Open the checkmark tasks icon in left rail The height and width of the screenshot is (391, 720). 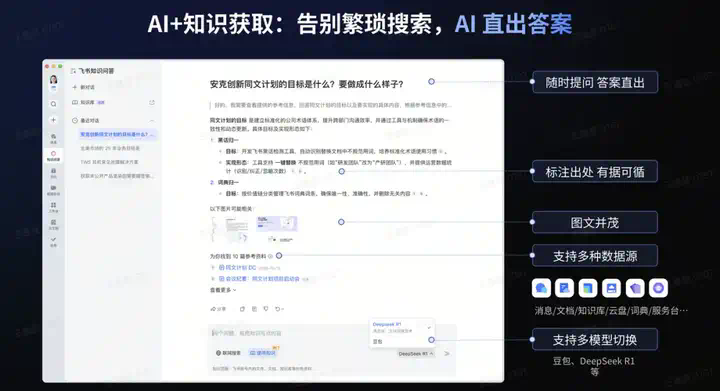53,241
